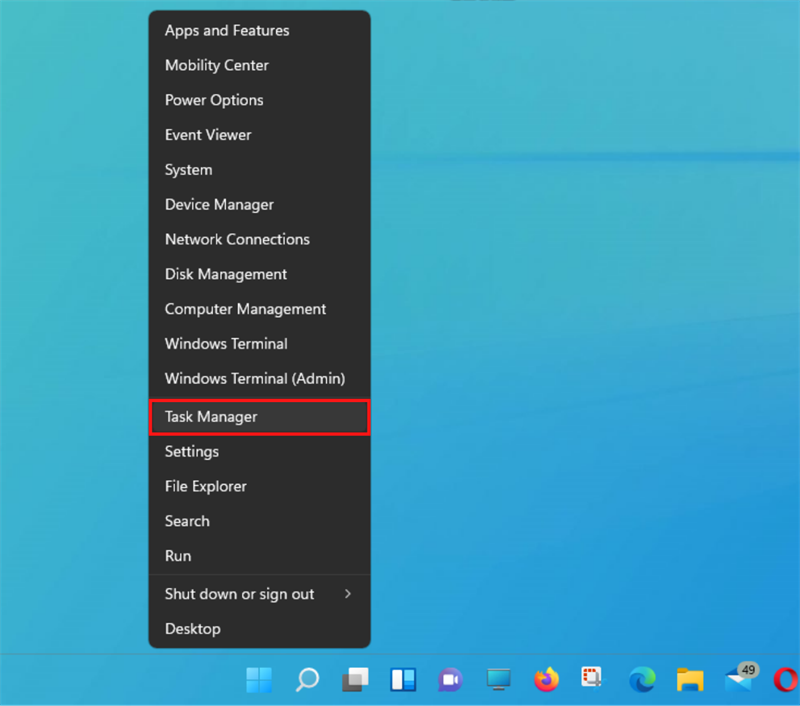
Task: Select Computer Management entry
Action: [x=259, y=309]
